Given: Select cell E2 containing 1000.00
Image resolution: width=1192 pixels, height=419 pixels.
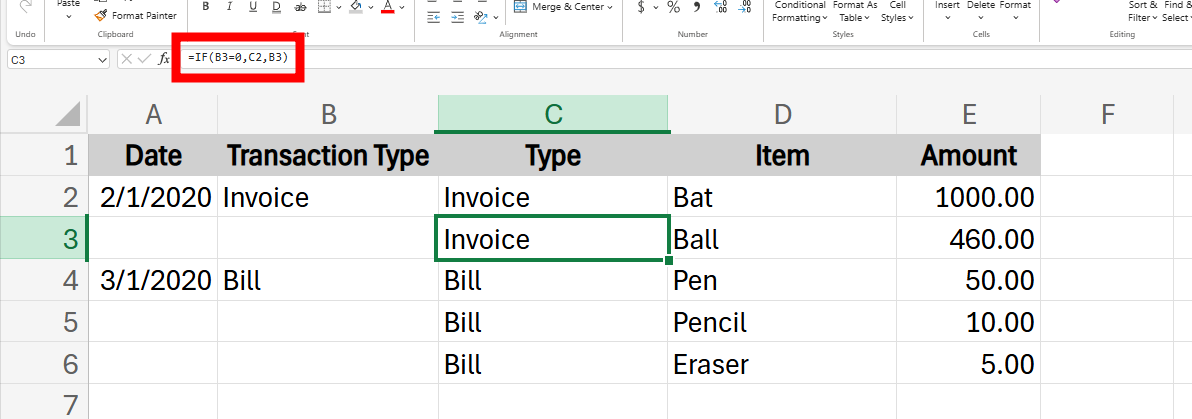Looking at the screenshot, I should tap(968, 198).
